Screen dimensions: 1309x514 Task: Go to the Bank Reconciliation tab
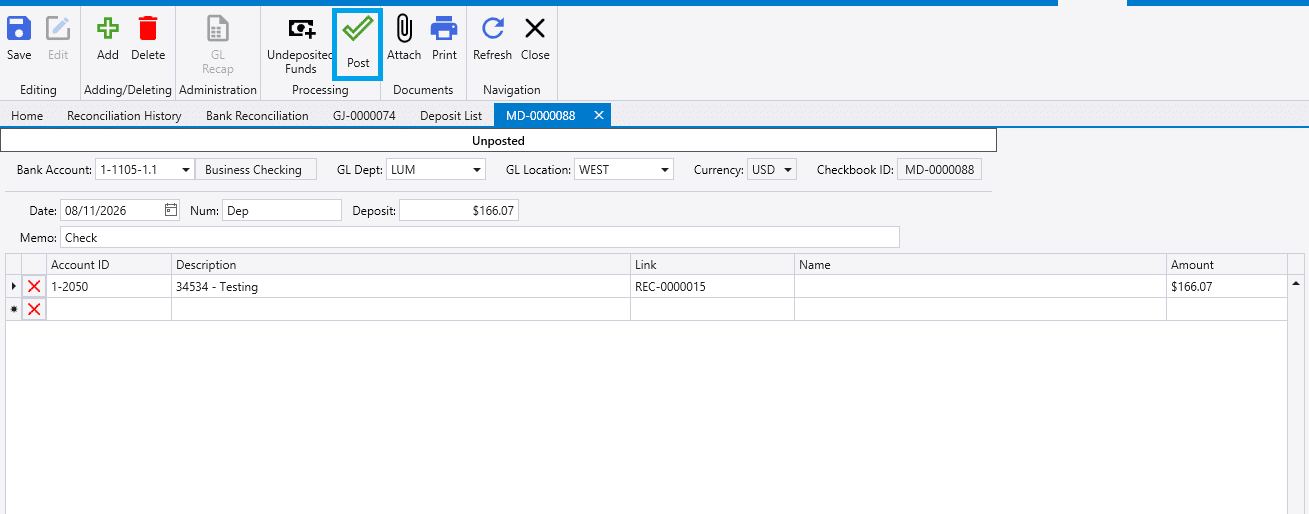pos(257,115)
